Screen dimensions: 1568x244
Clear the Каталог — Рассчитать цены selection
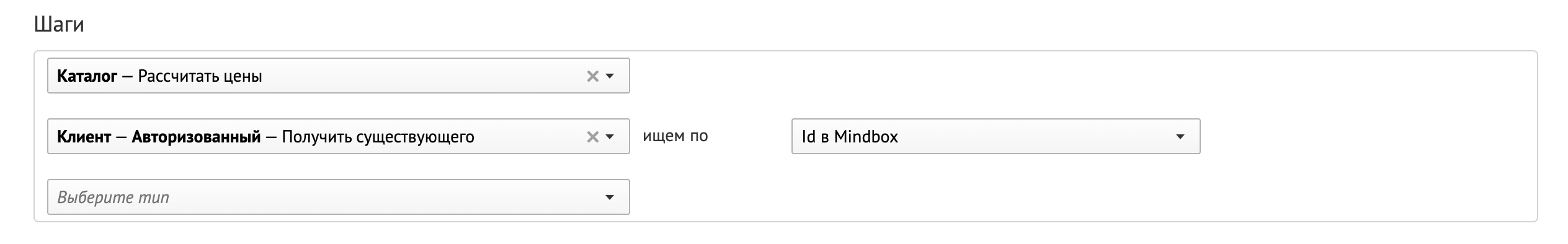[x=592, y=76]
